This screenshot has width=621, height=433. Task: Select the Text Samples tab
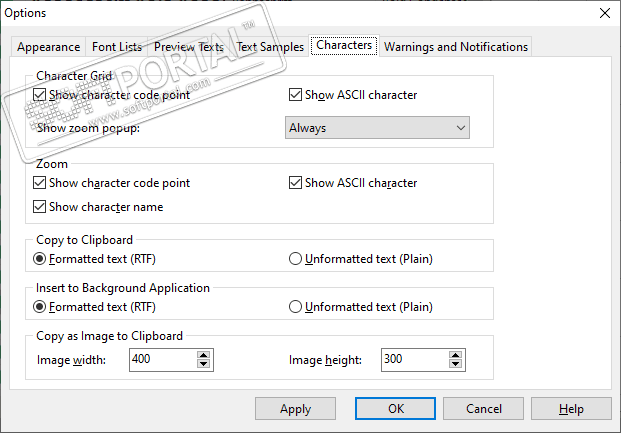271,46
